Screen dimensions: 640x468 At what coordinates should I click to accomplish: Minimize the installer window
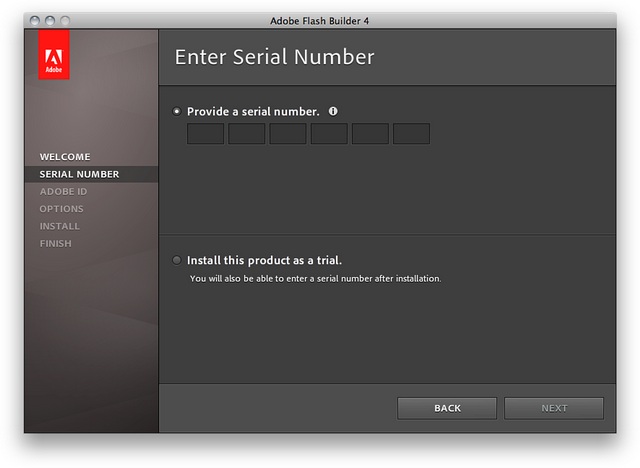50,20
